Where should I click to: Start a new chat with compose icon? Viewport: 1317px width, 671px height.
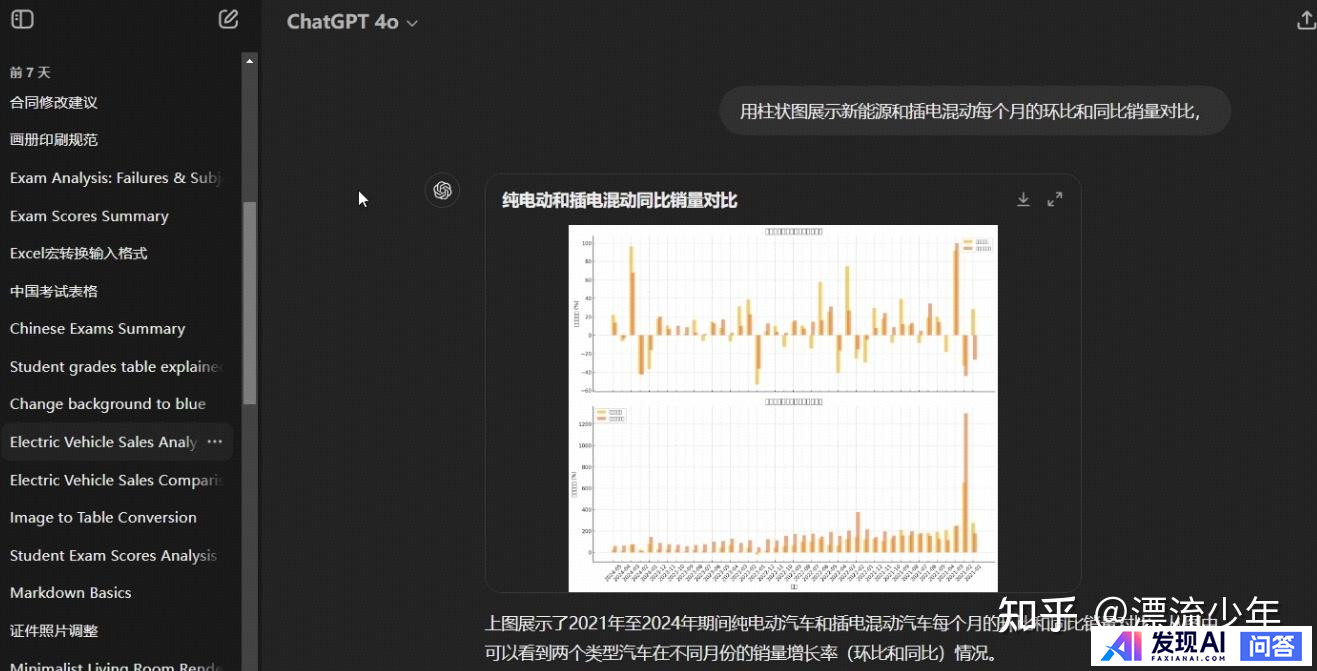tap(228, 19)
